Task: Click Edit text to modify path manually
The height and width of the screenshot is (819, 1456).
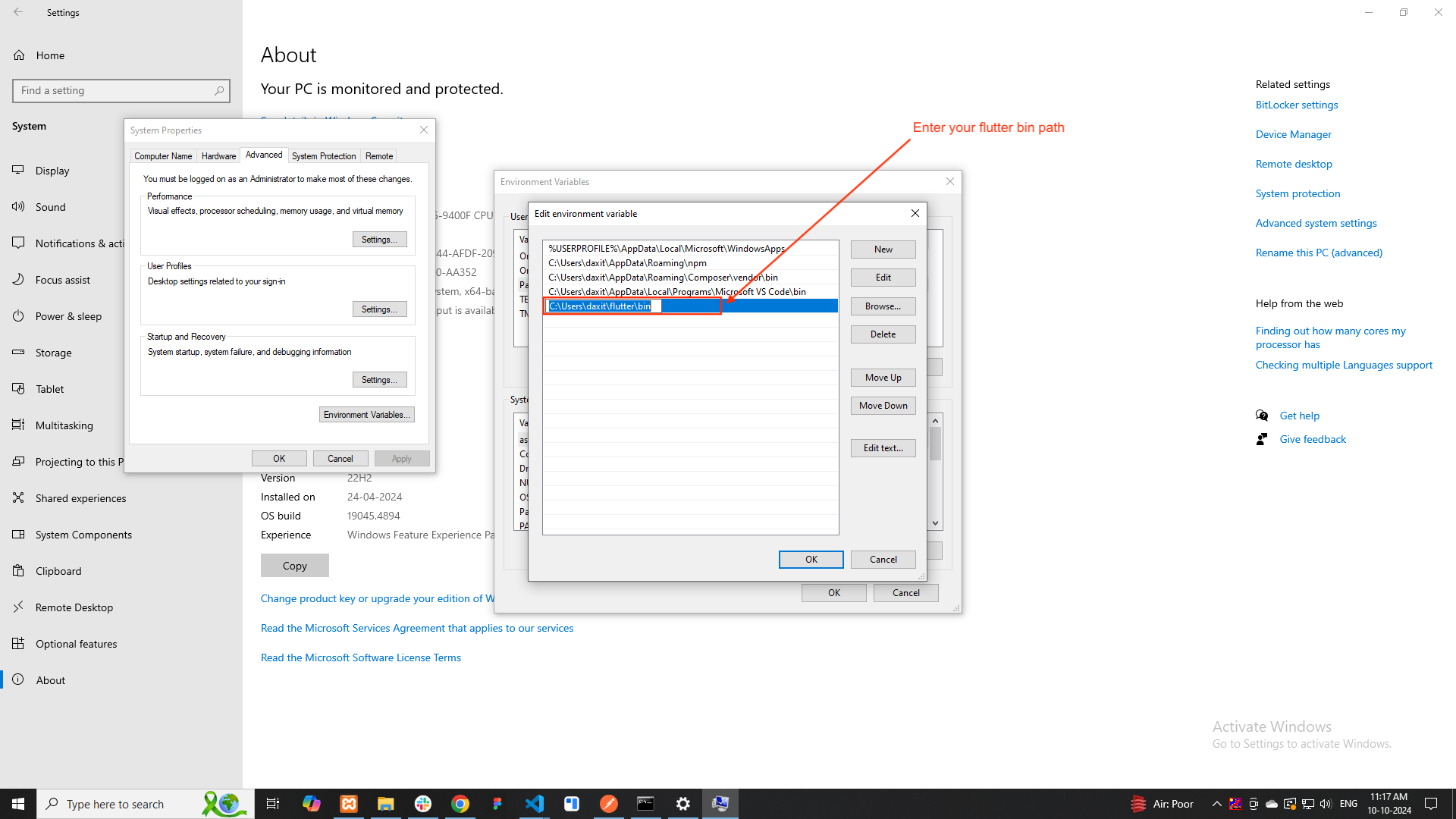Action: [883, 447]
